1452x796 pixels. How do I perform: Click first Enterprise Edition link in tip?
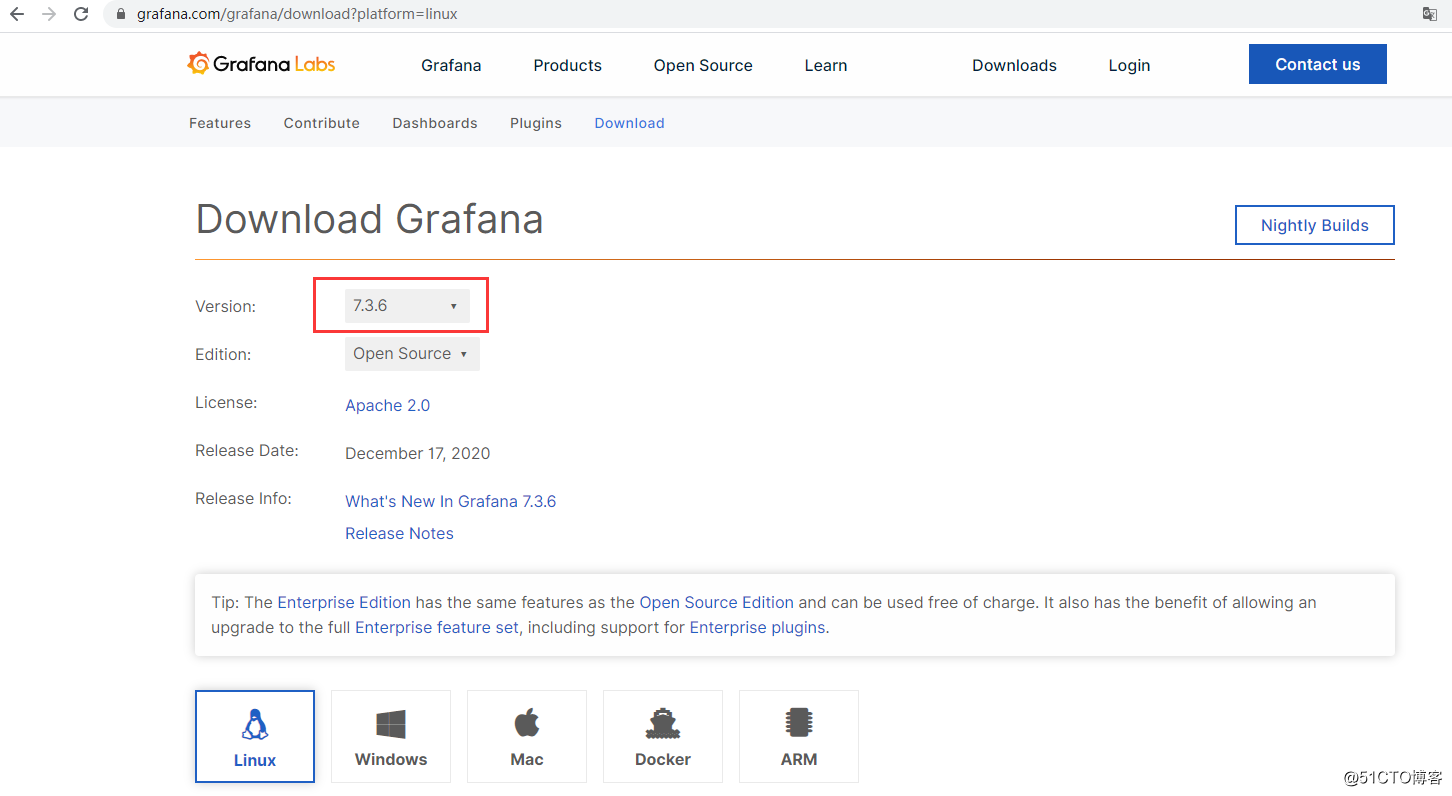pos(344,602)
